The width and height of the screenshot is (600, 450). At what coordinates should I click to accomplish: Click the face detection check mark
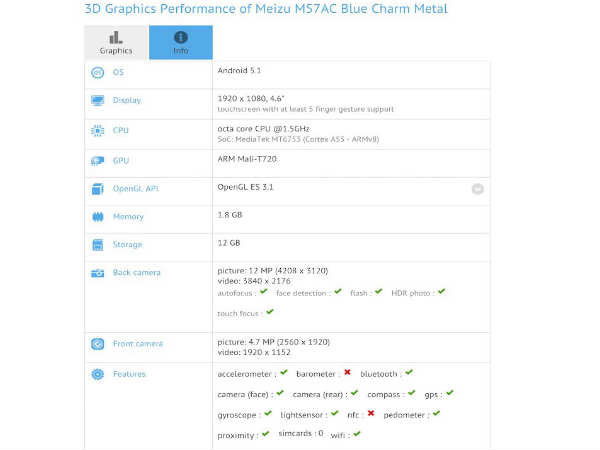[338, 292]
